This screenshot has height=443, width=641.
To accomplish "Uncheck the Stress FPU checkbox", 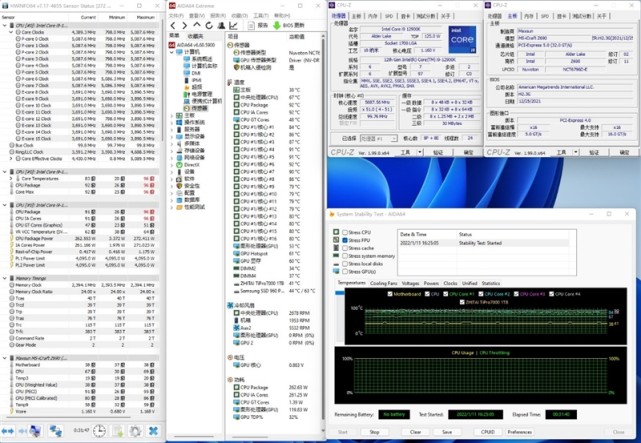I will [x=345, y=241].
